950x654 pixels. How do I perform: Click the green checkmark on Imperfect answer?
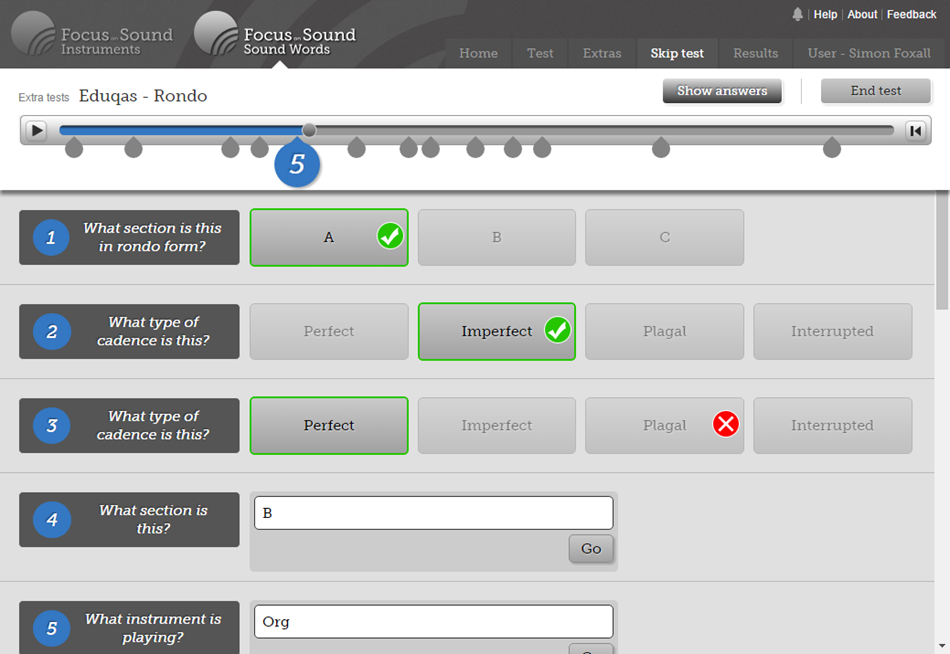pos(557,330)
